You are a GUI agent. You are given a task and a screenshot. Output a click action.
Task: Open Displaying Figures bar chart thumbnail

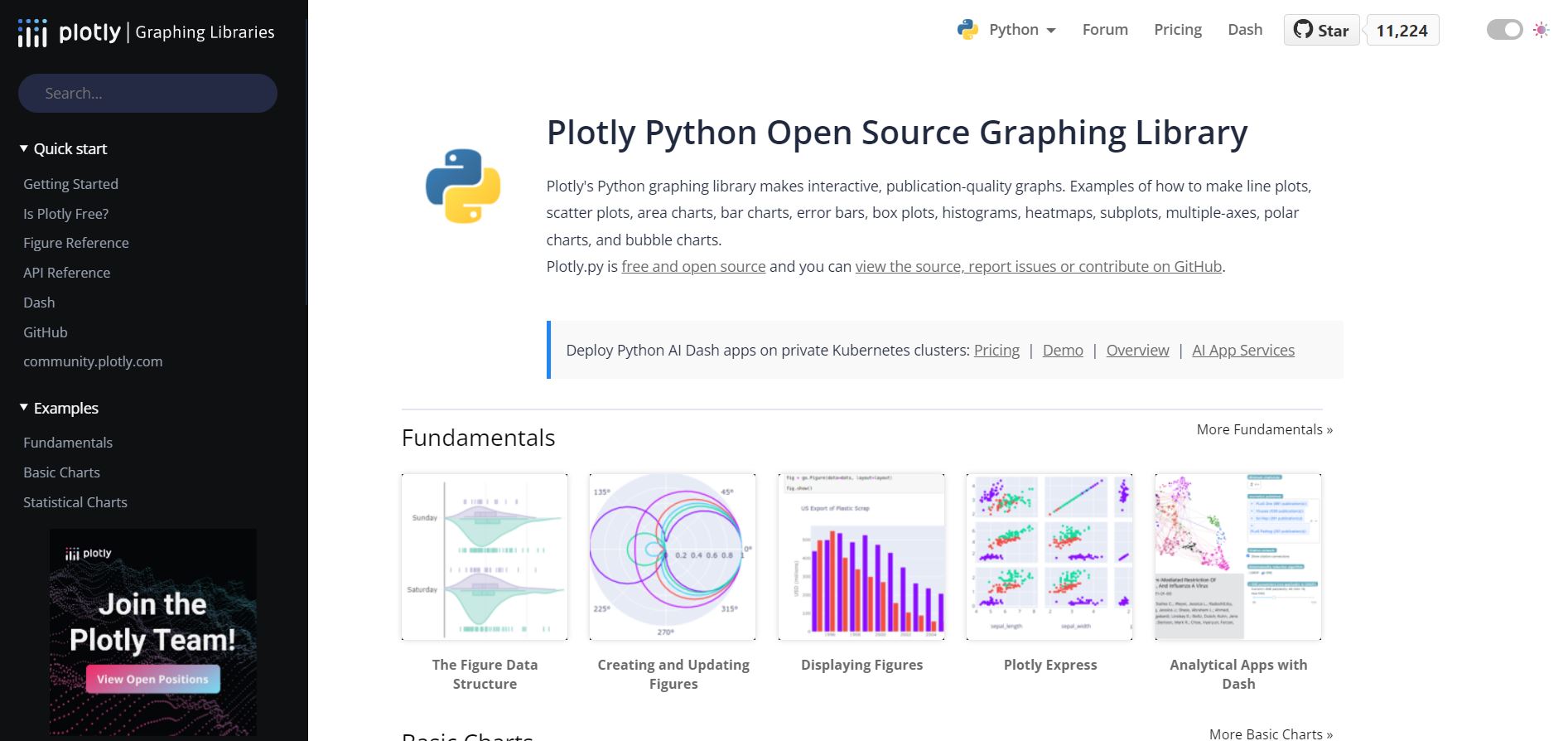point(861,557)
